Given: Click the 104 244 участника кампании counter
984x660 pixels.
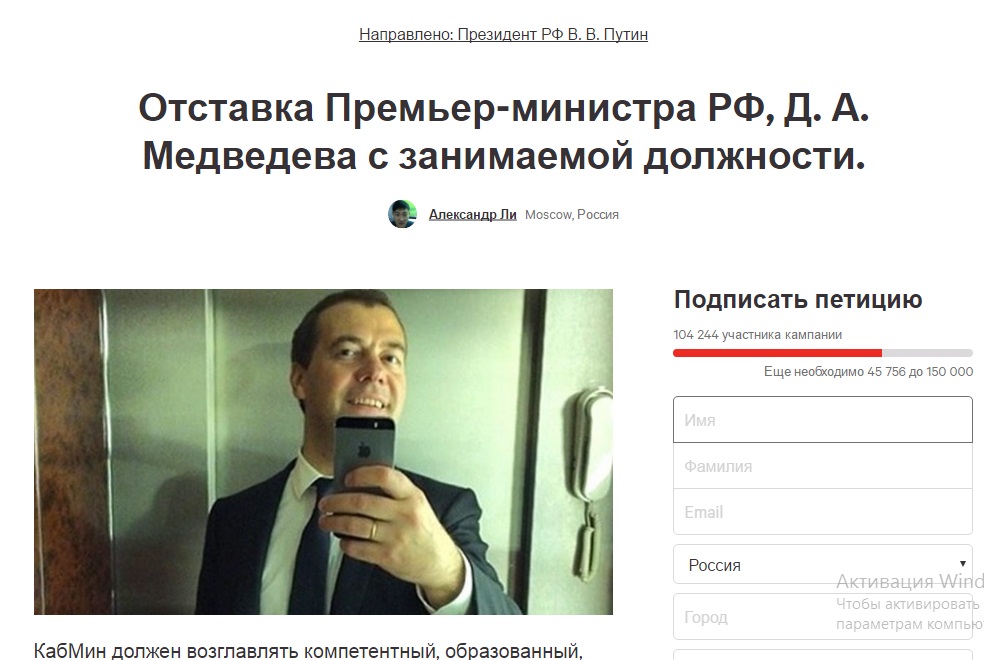Looking at the screenshot, I should click(x=757, y=334).
